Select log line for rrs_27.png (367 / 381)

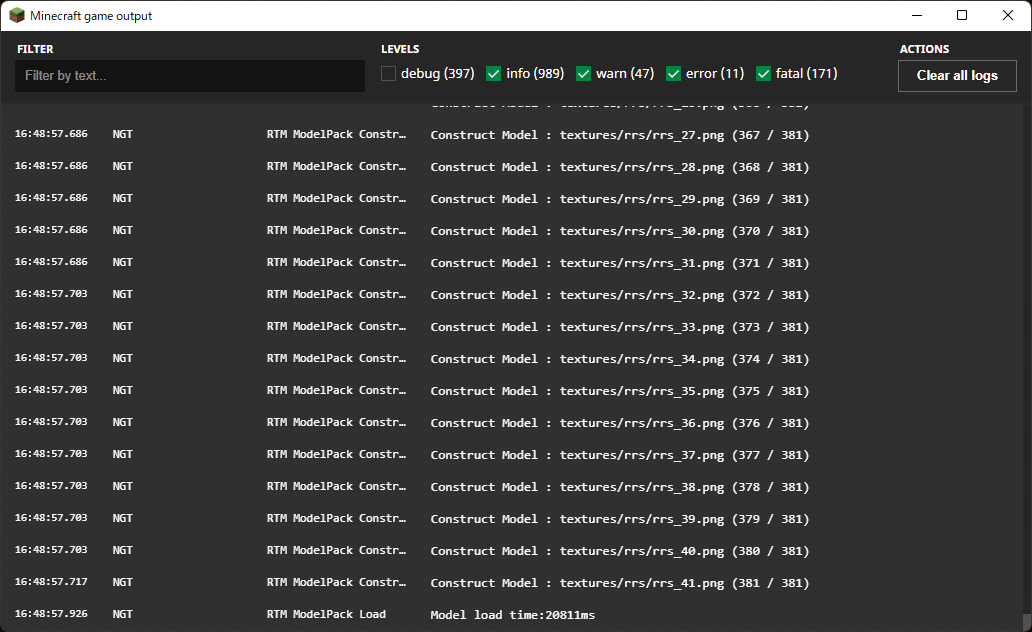511,134
